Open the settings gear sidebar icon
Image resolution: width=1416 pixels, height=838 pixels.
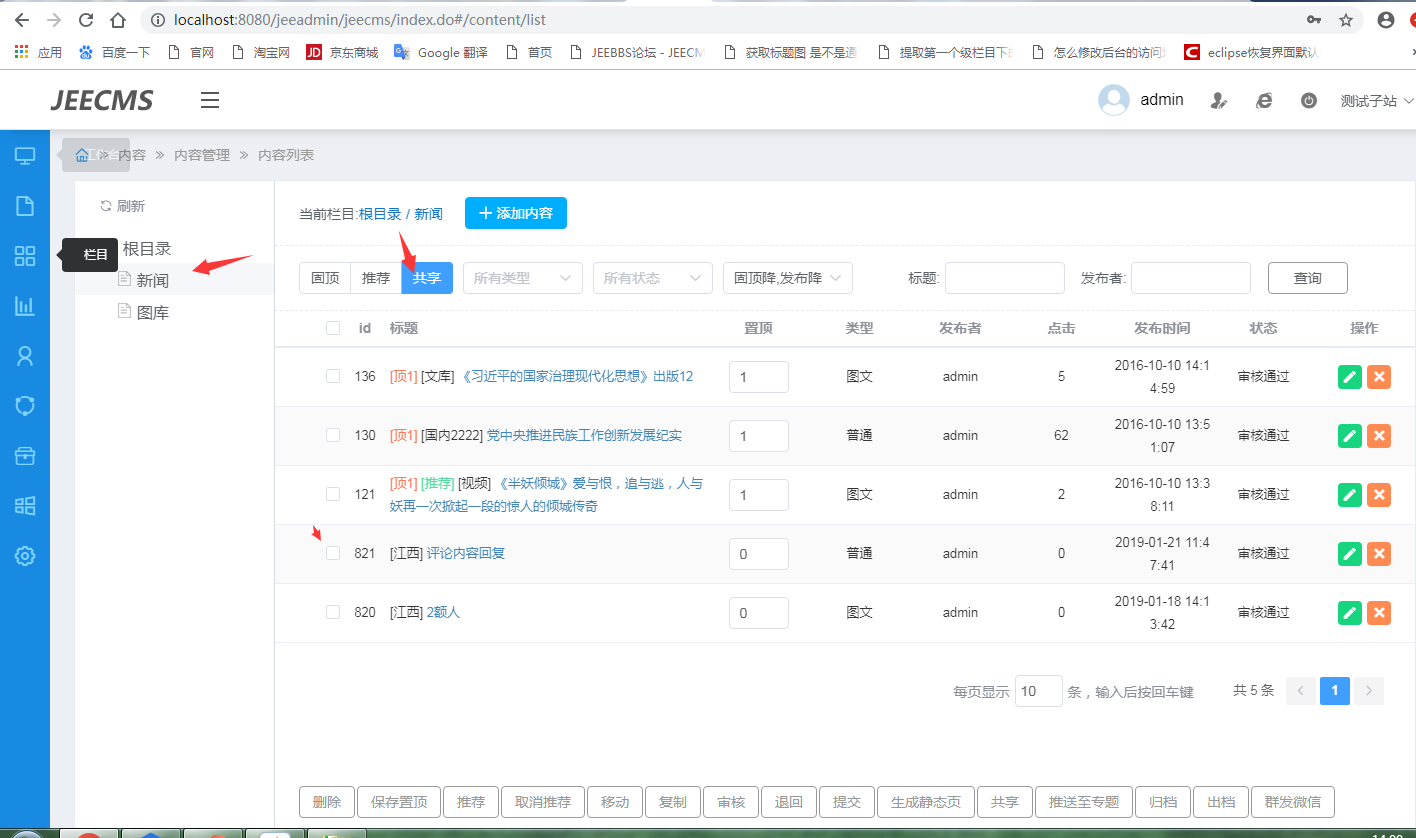tap(25, 556)
